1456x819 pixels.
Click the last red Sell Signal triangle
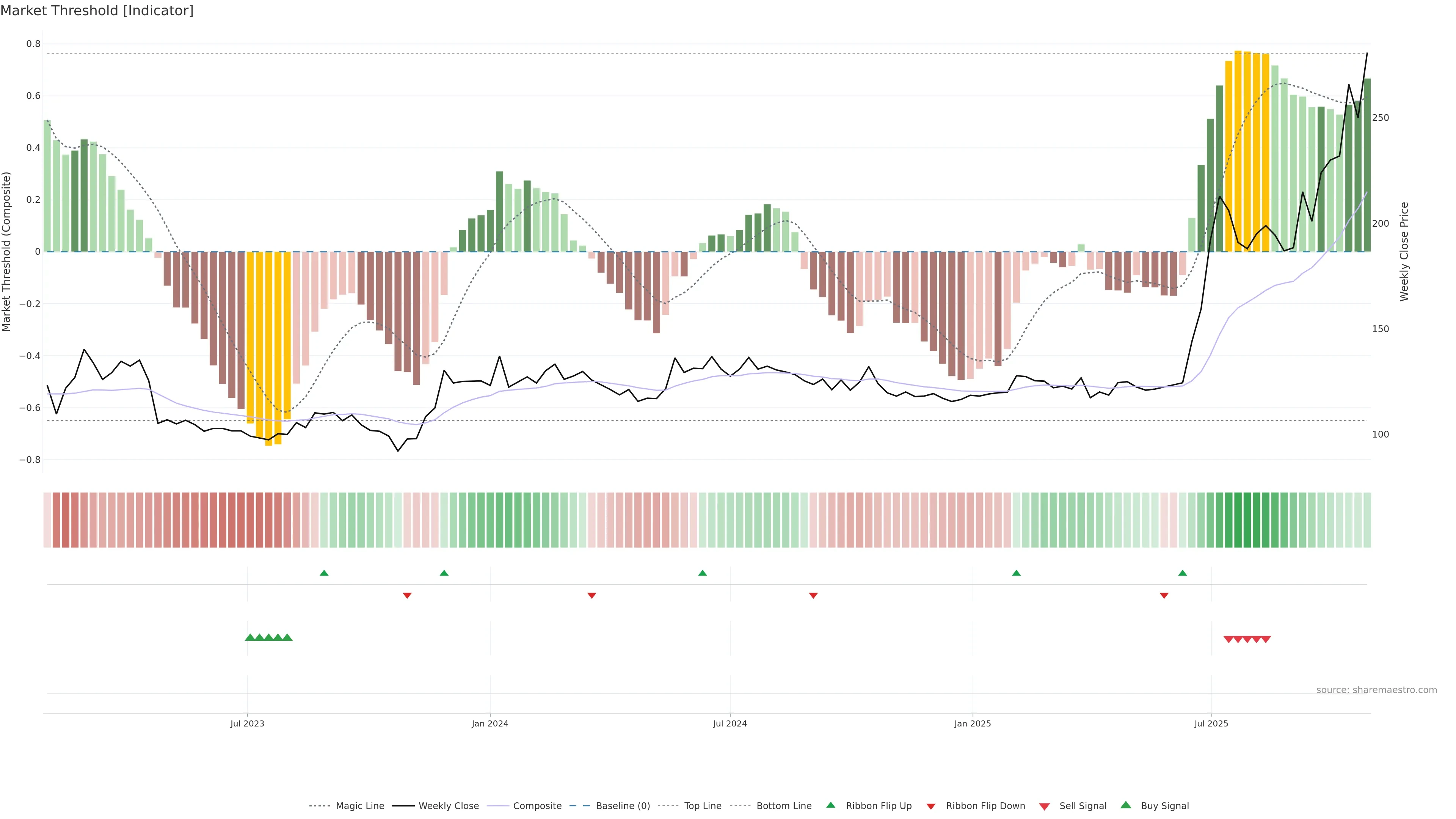tap(1266, 639)
